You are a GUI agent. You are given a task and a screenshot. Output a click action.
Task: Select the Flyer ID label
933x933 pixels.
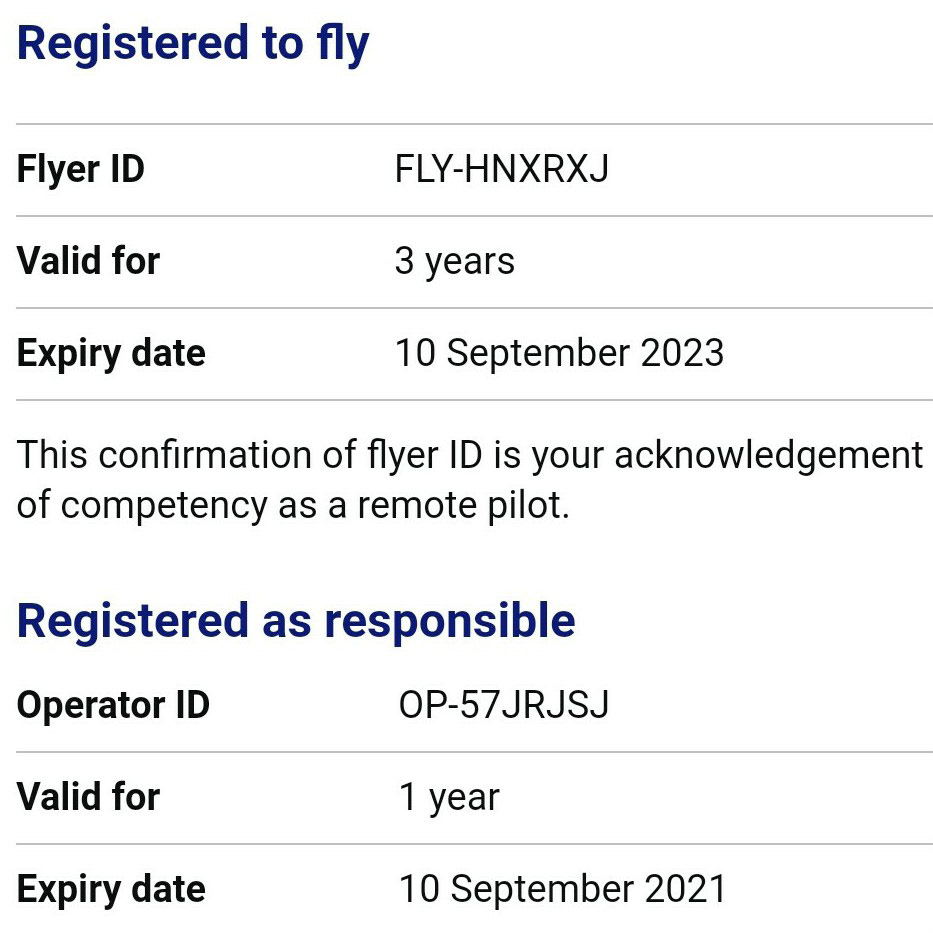click(80, 169)
